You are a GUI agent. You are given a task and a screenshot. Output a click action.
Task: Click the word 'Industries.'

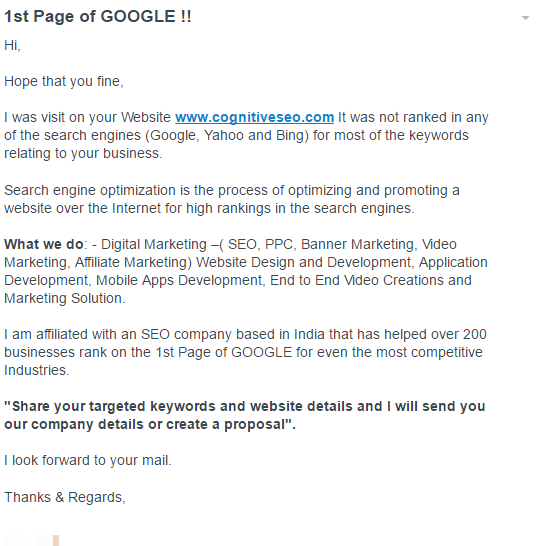[37, 370]
